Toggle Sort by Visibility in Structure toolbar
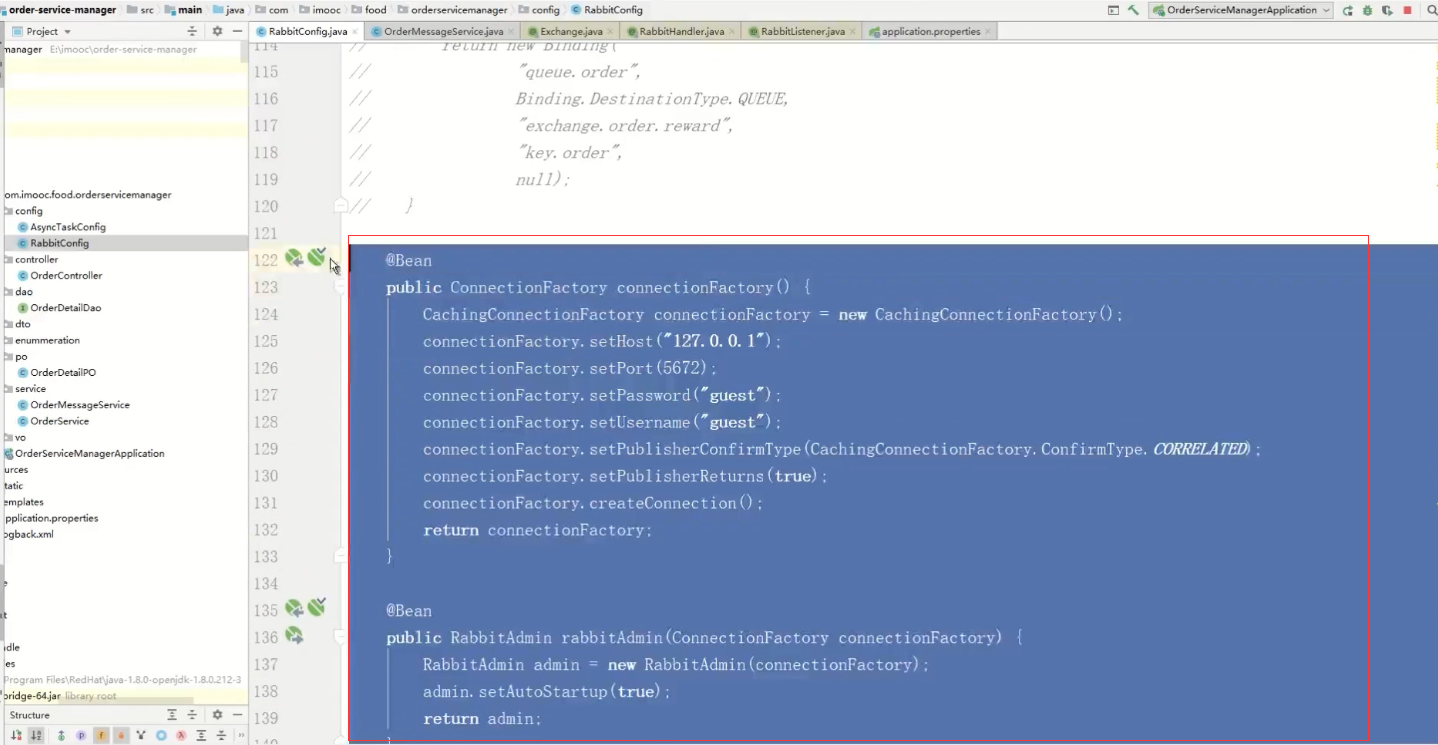Screen dimensions: 1438x745 click(17, 735)
